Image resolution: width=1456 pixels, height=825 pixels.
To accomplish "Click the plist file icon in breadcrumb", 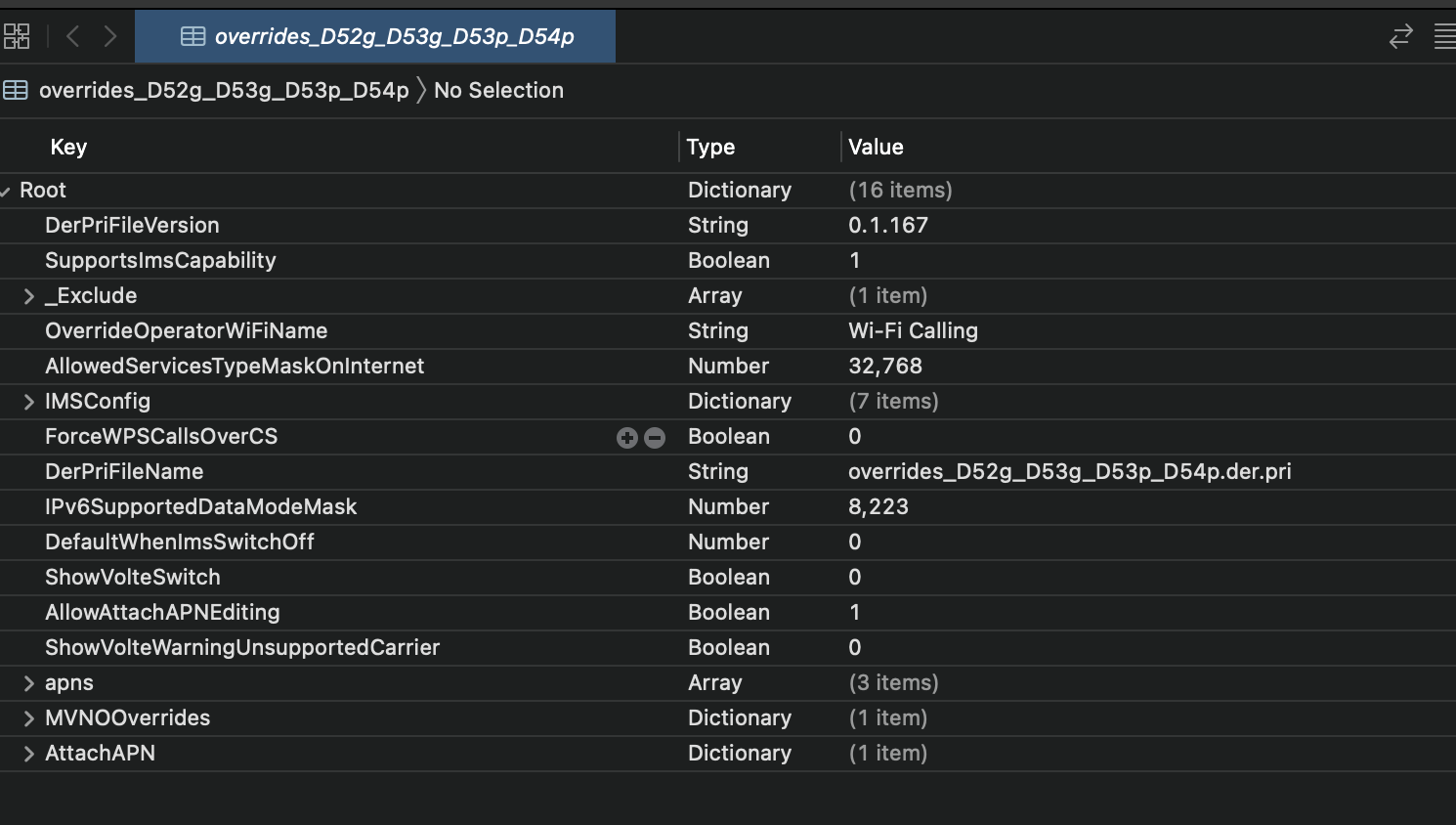I will pyautogui.click(x=16, y=90).
